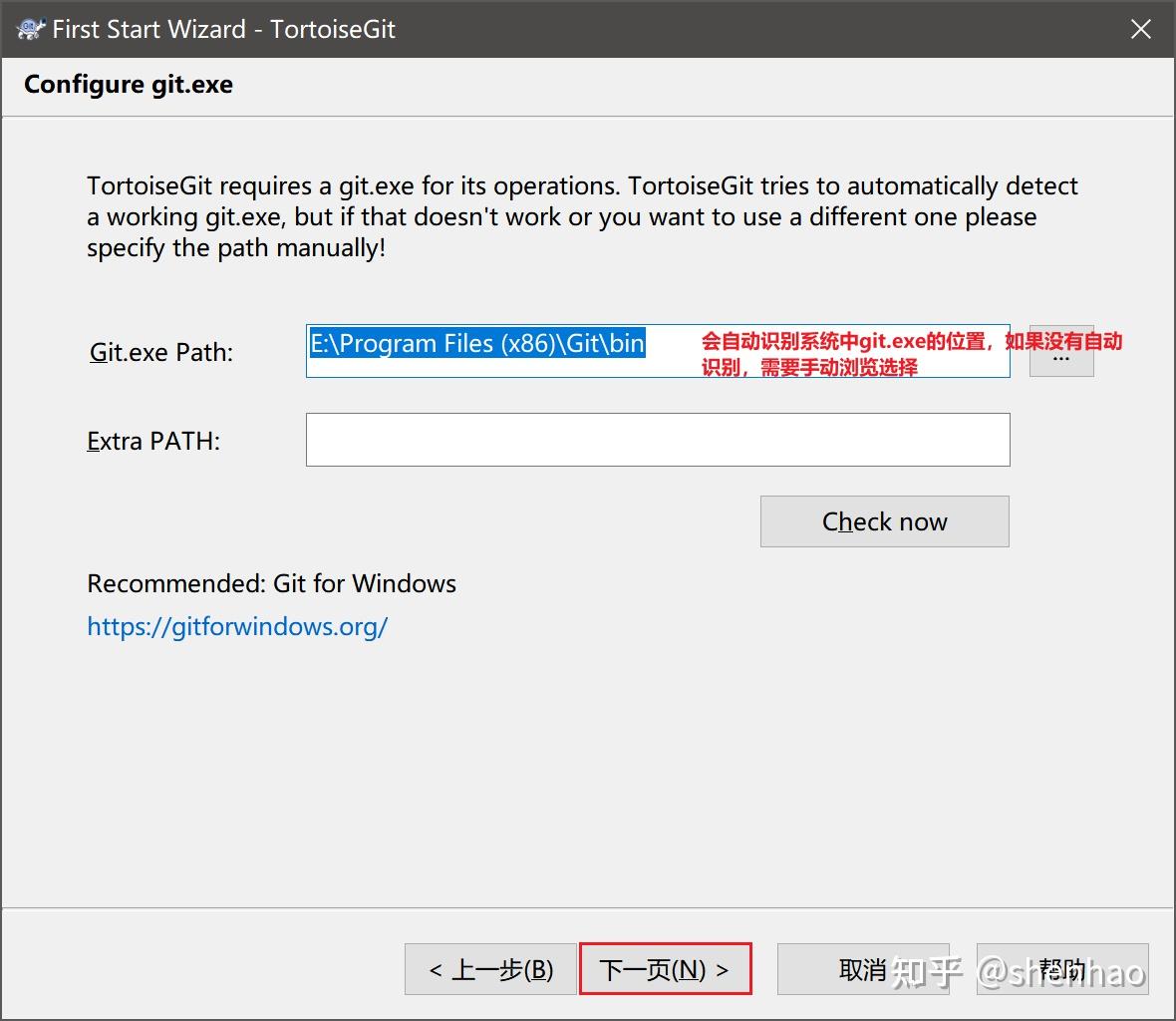Open the "..." browse button for Git.exe path
The width and height of the screenshot is (1176, 1021).
pyautogui.click(x=1060, y=351)
